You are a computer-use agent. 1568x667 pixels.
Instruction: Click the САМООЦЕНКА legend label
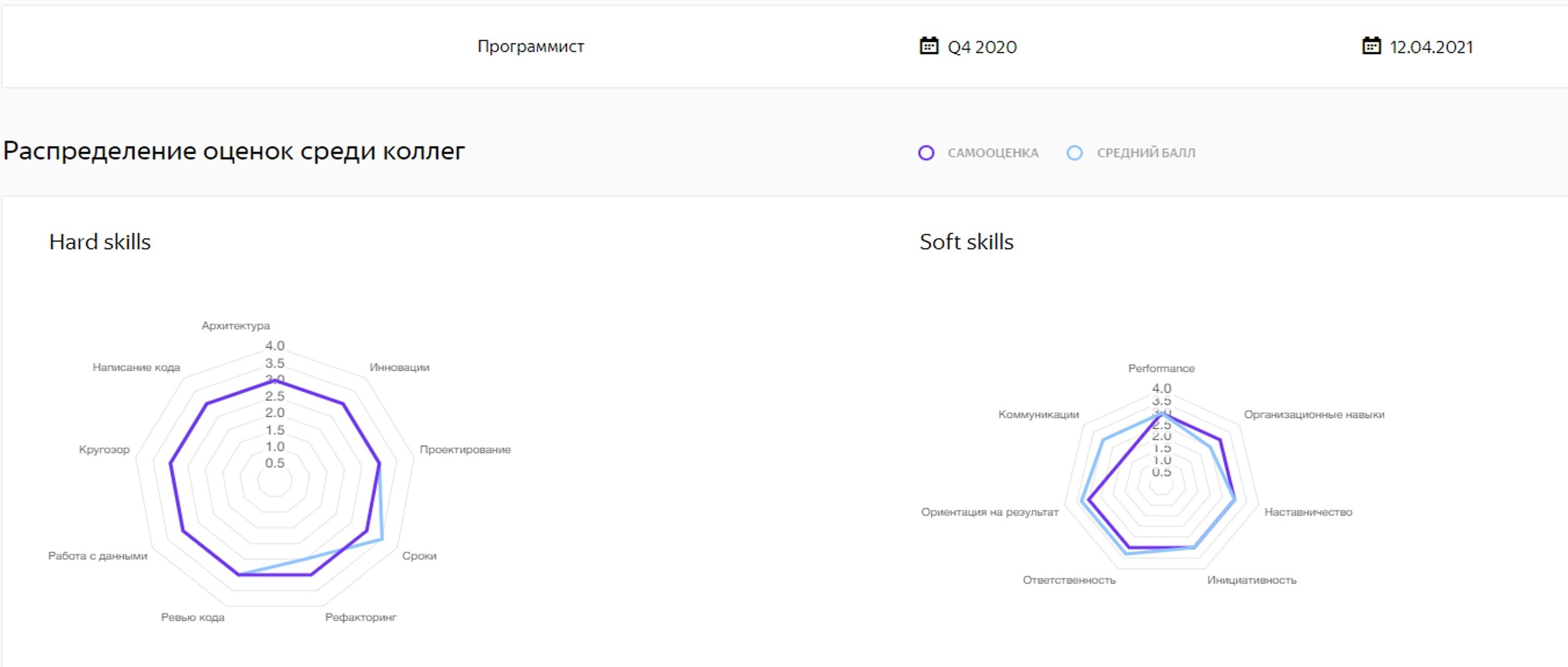993,153
